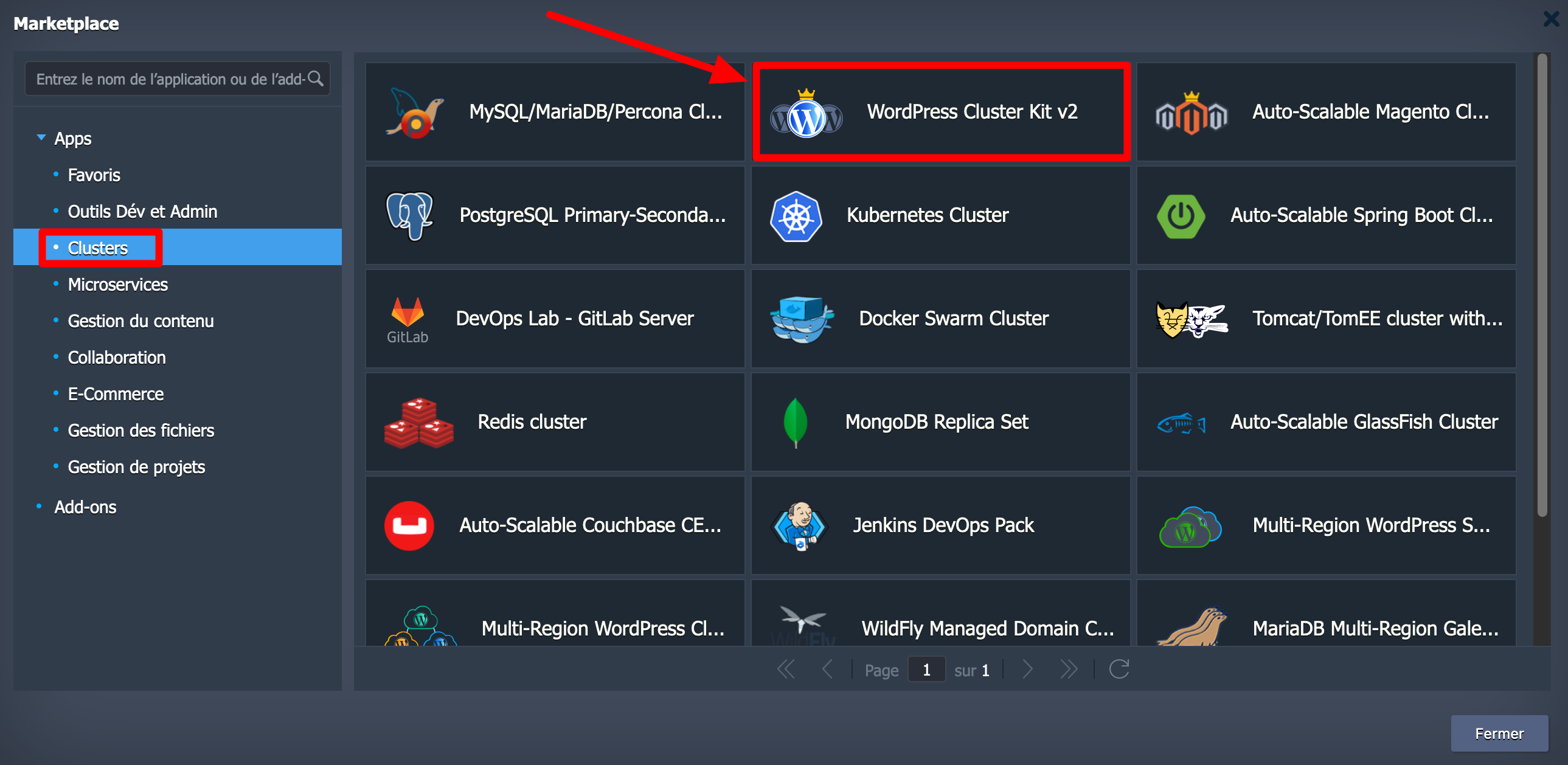The height and width of the screenshot is (765, 1568).
Task: Open Jenkins DevOps Pack text label
Action: (x=943, y=525)
